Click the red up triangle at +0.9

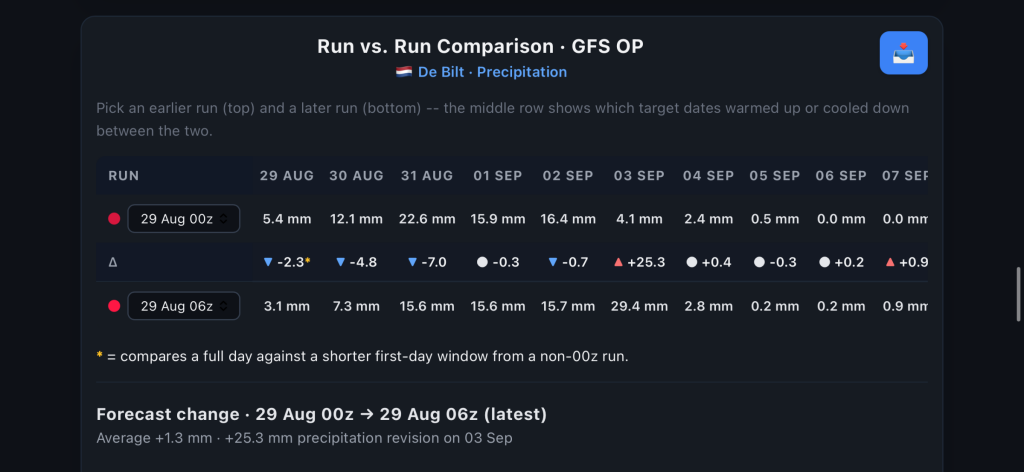[889, 262]
